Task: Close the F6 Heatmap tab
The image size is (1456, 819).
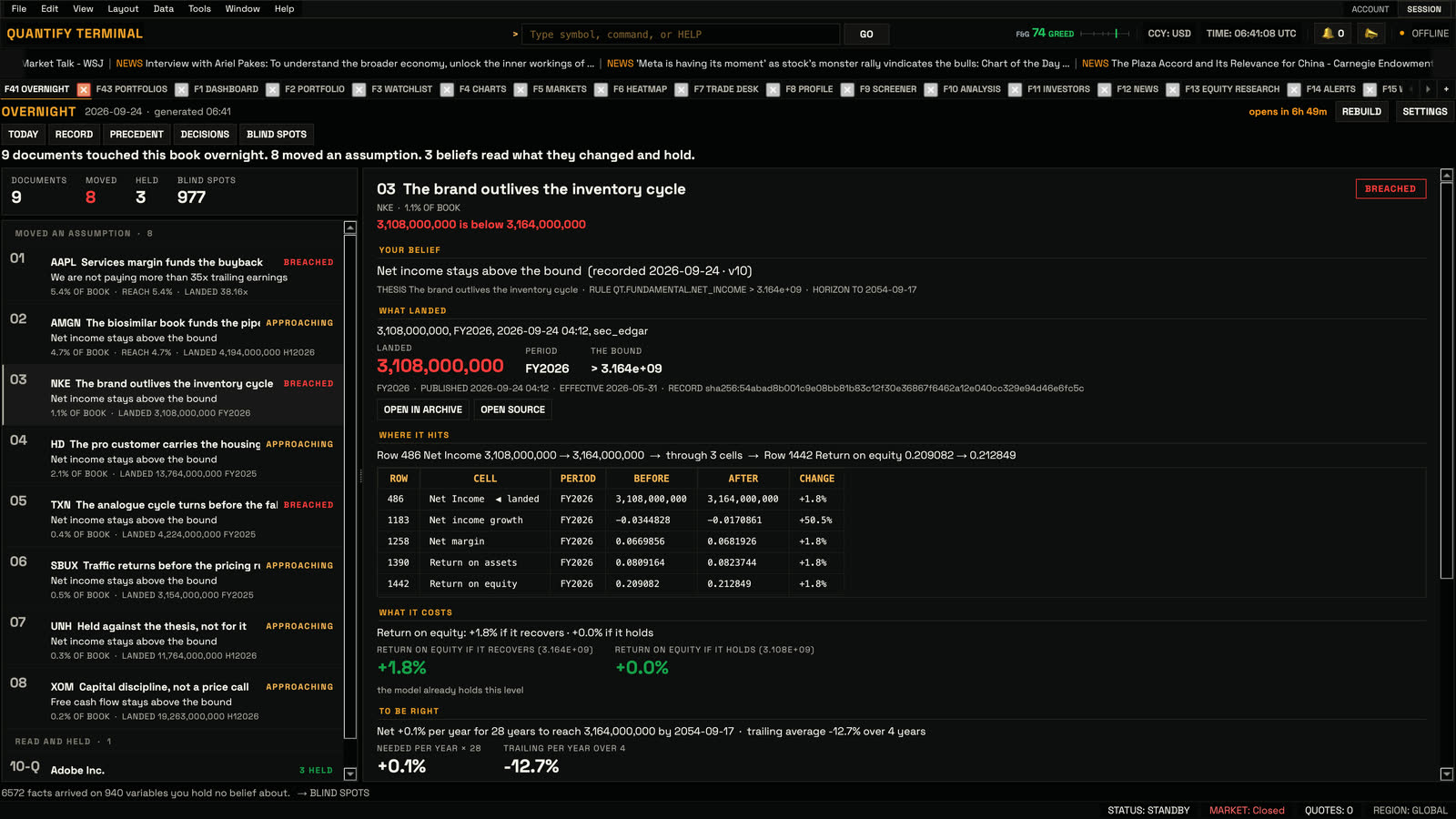Action: (682, 89)
